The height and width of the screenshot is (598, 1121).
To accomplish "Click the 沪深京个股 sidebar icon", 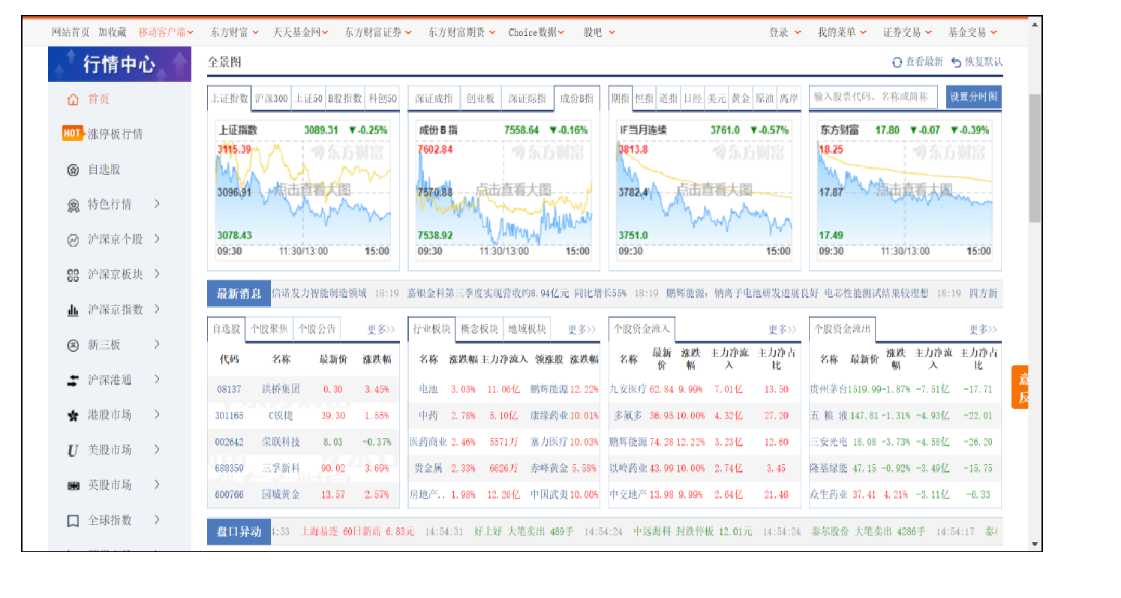I will pyautogui.click(x=73, y=240).
